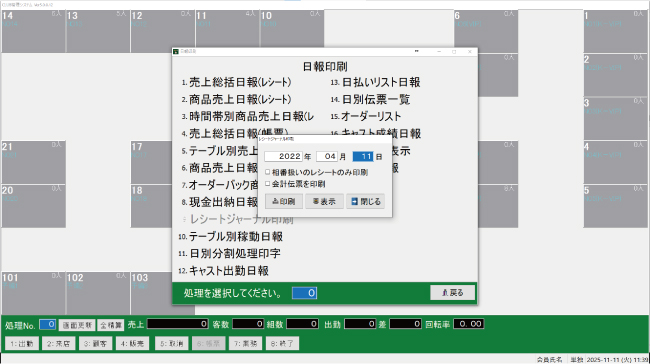Click the 2:来店 function button
Screen dimensions: 650x364
pyautogui.click(x=58, y=343)
